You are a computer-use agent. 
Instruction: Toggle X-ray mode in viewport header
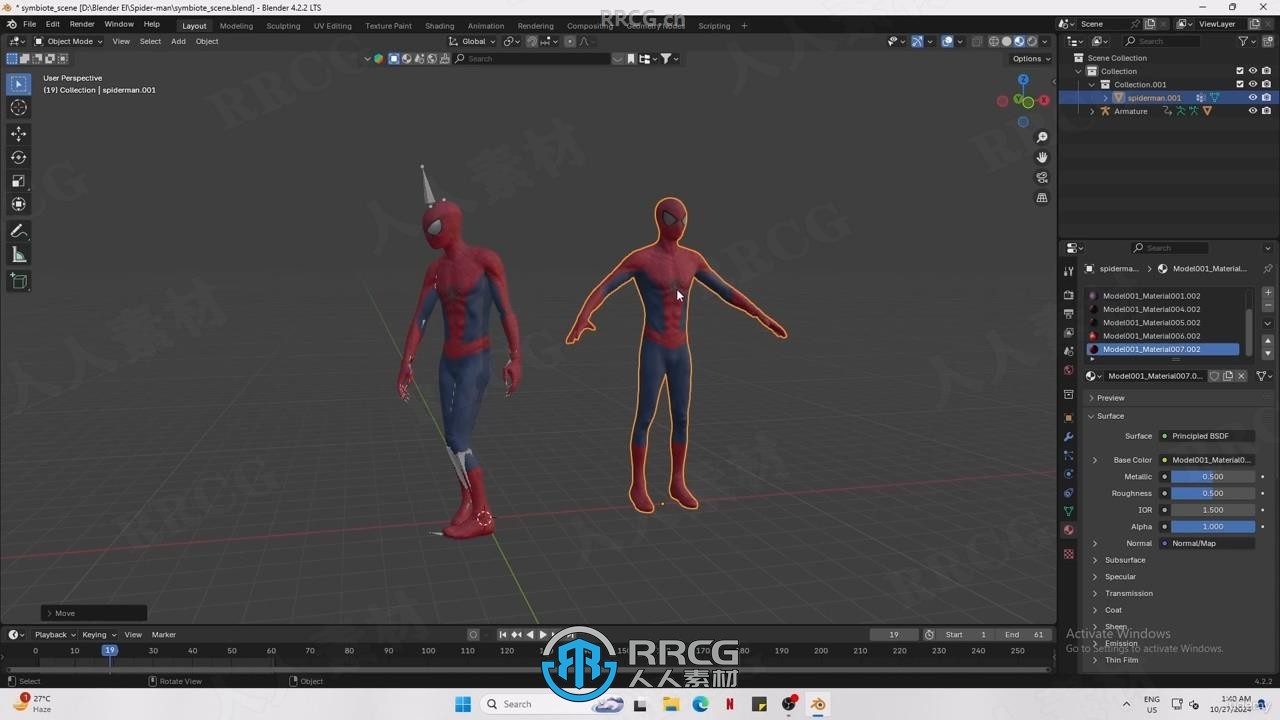tap(976, 41)
